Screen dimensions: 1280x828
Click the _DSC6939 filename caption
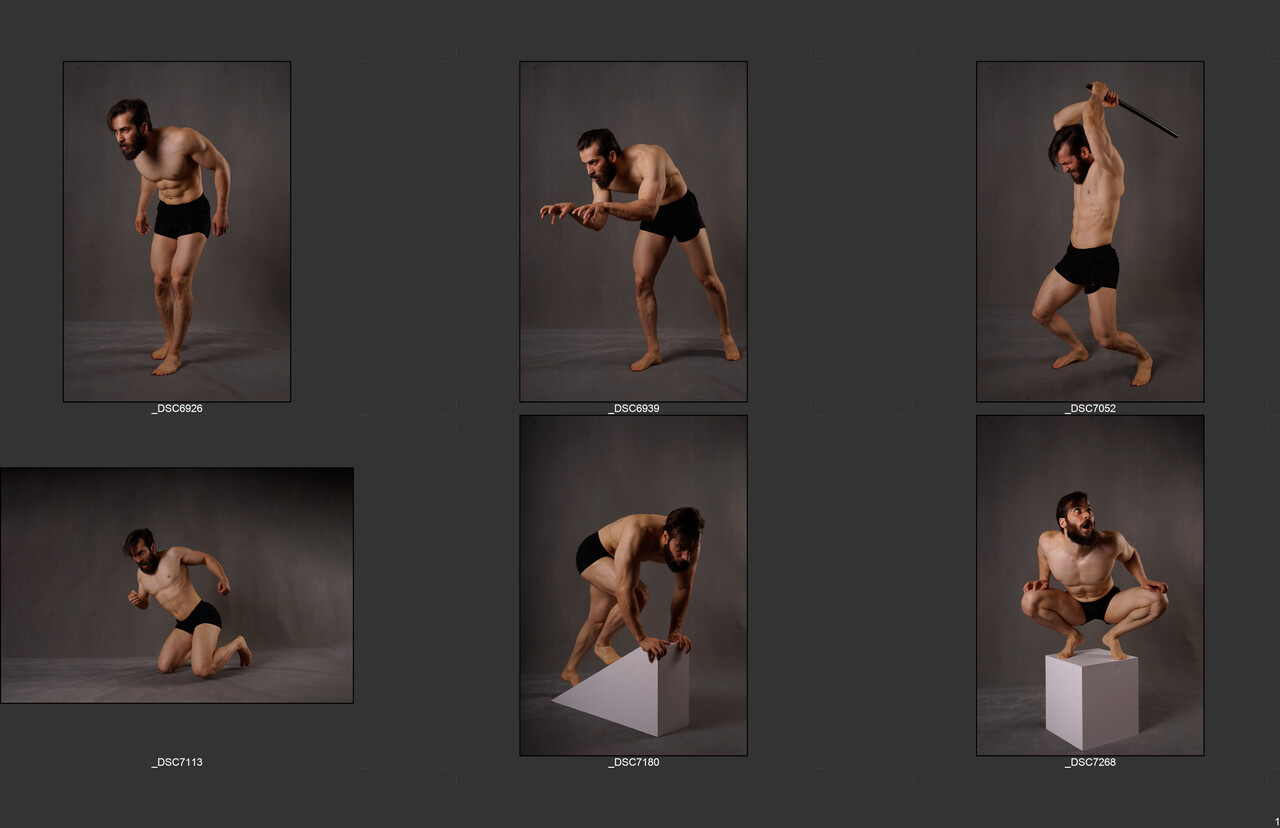point(633,409)
